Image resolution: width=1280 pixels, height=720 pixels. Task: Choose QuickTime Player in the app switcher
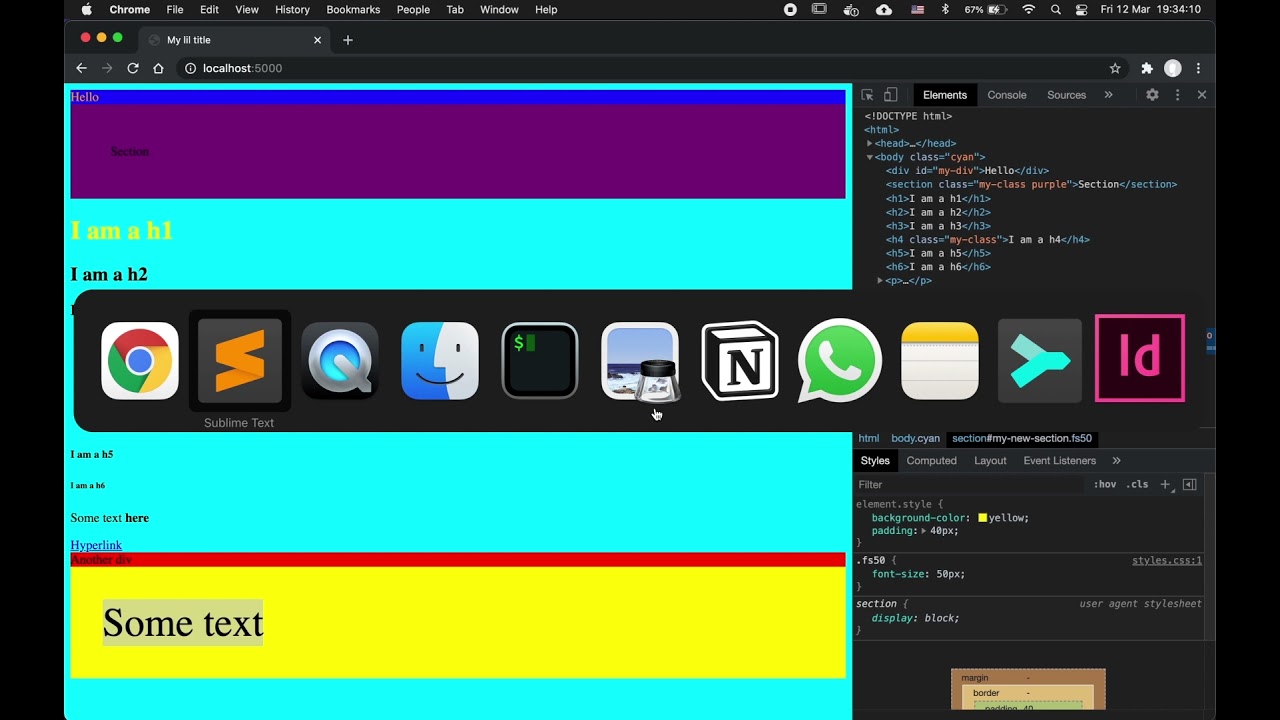[340, 360]
